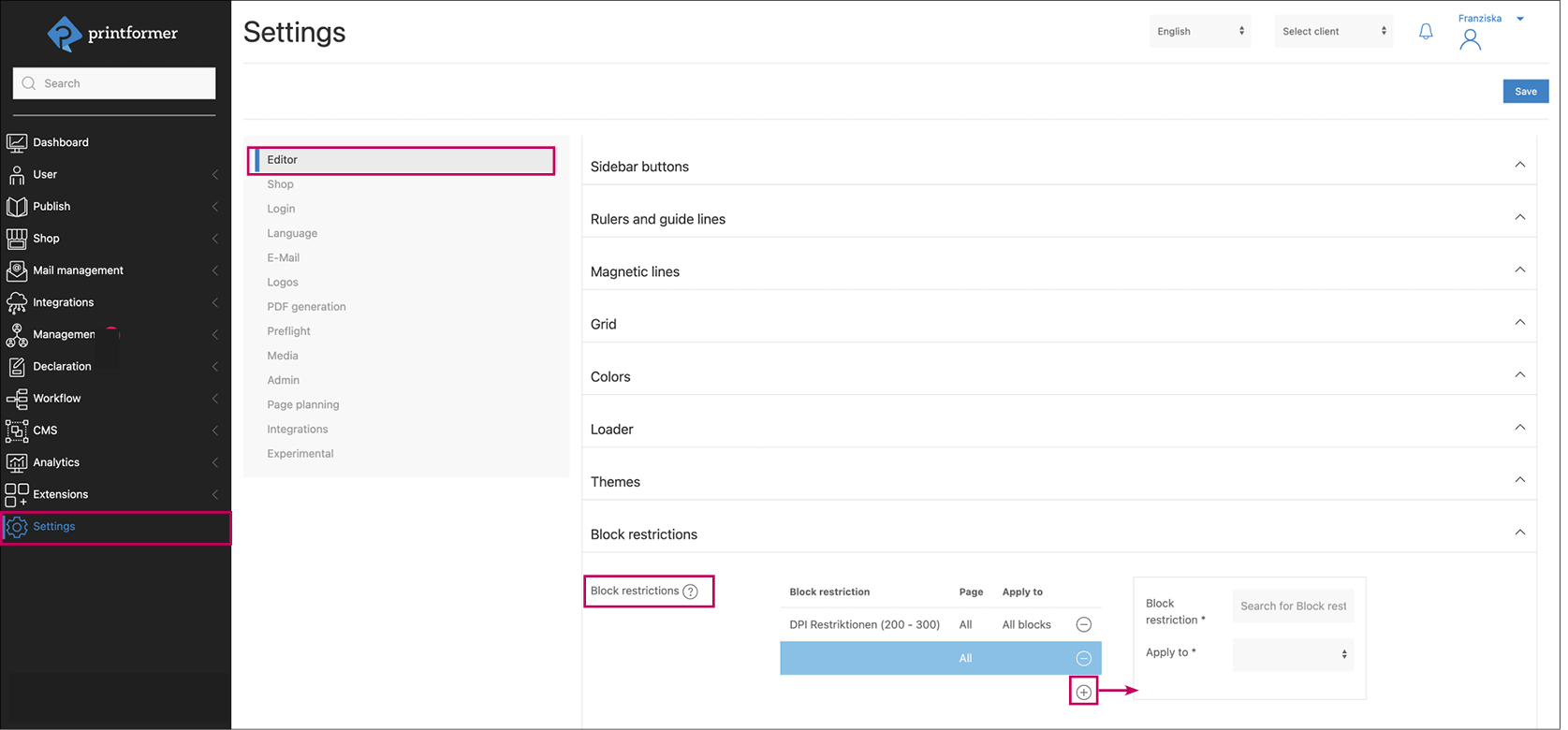Image resolution: width=1568 pixels, height=730 pixels.
Task: Click the Dashboard icon in sidebar
Action: tap(17, 142)
